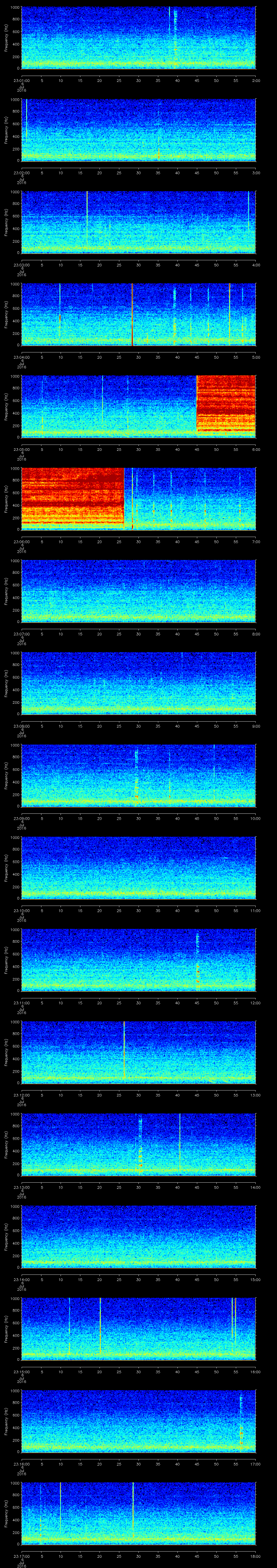The width and height of the screenshot is (277, 1568).
Task: Click the 23:12:00 start time label
Action: 21,1095
